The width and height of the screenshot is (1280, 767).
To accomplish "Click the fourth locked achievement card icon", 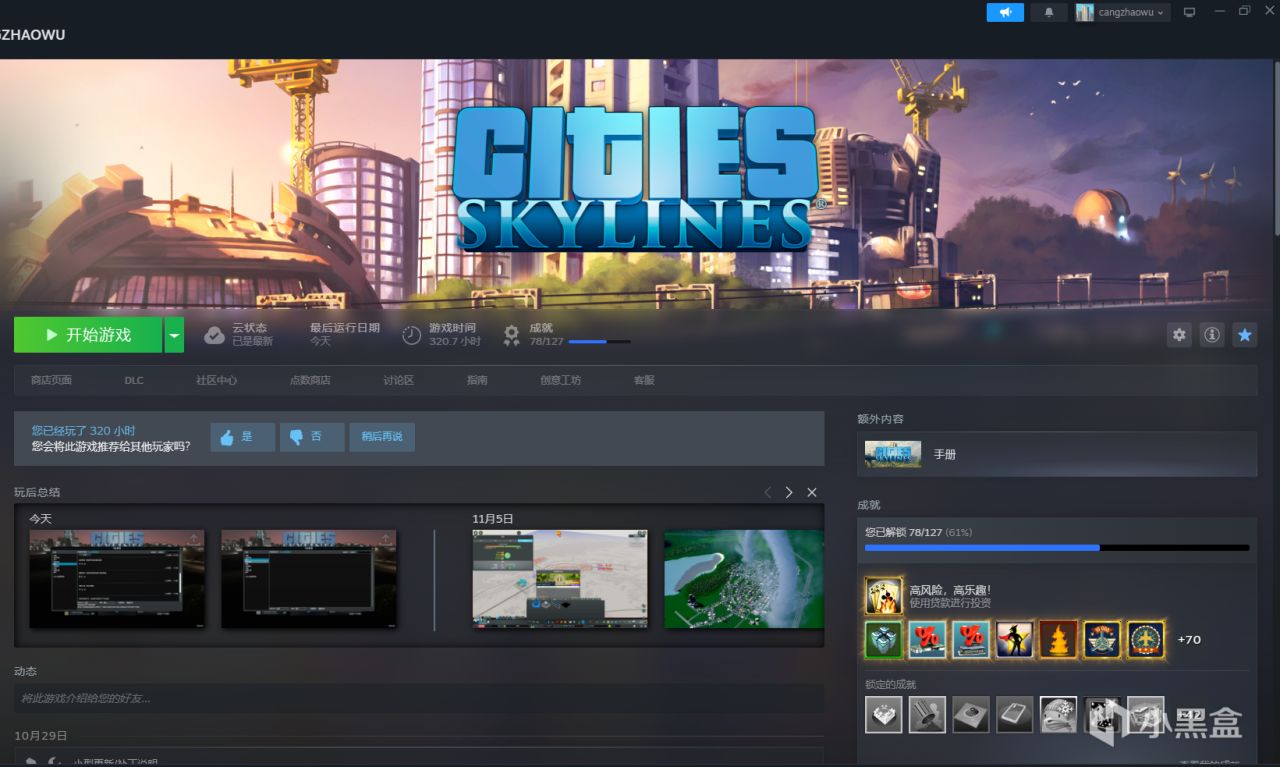I will click(x=1015, y=714).
